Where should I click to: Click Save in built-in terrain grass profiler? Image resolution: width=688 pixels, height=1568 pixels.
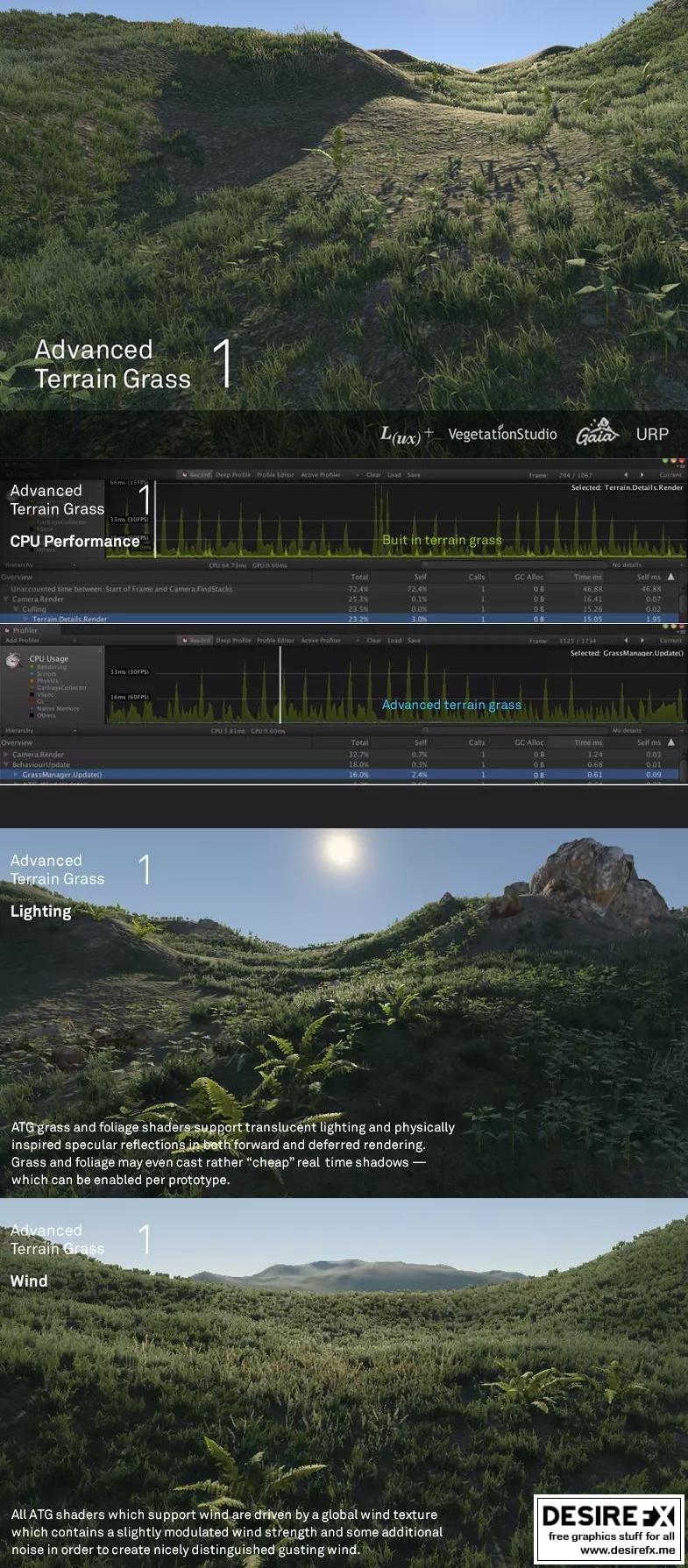click(414, 475)
